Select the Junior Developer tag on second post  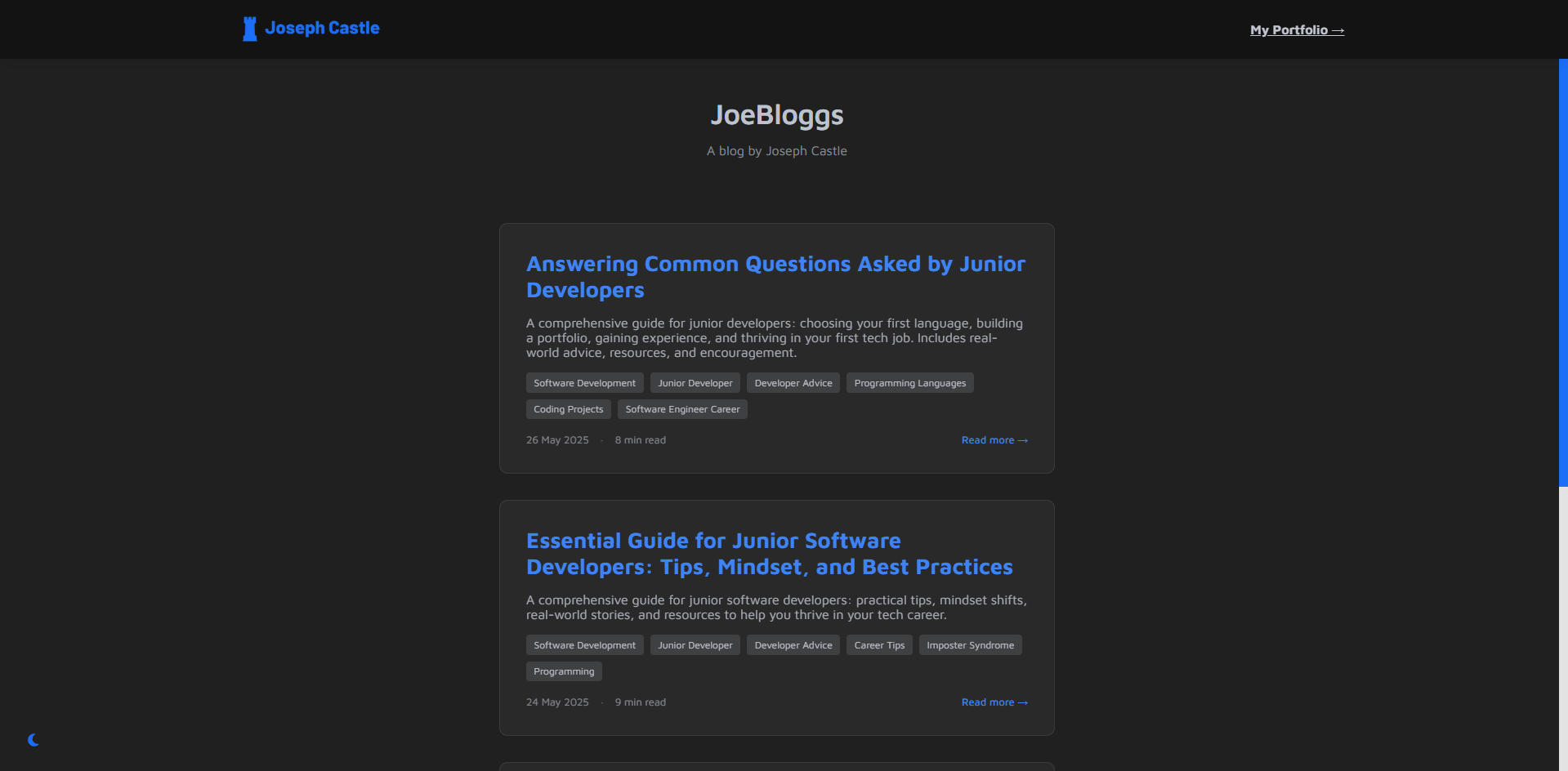point(695,644)
